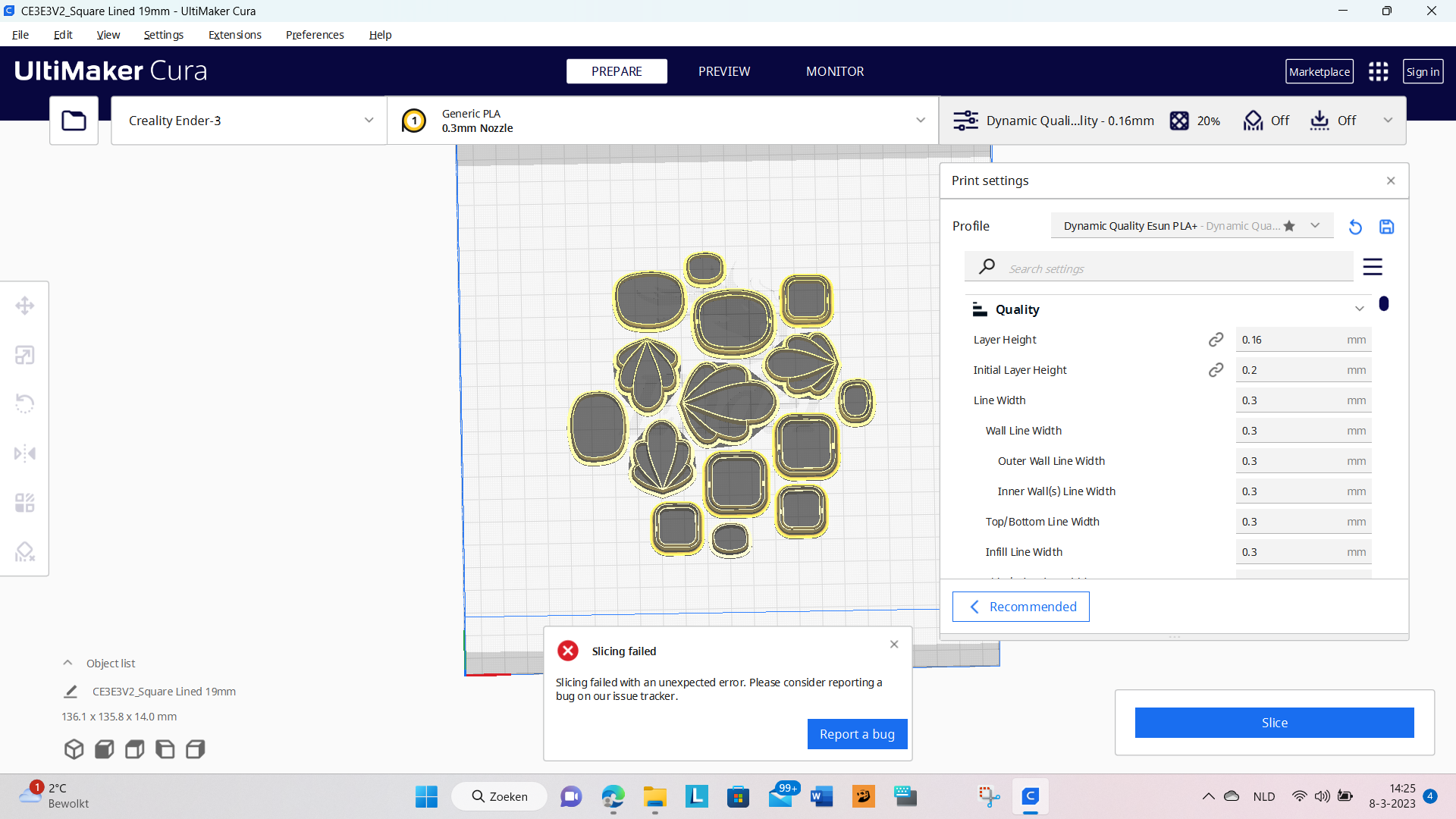Open Windows taskbar search Zoeken
Viewport: 1456px width, 819px height.
pyautogui.click(x=499, y=796)
